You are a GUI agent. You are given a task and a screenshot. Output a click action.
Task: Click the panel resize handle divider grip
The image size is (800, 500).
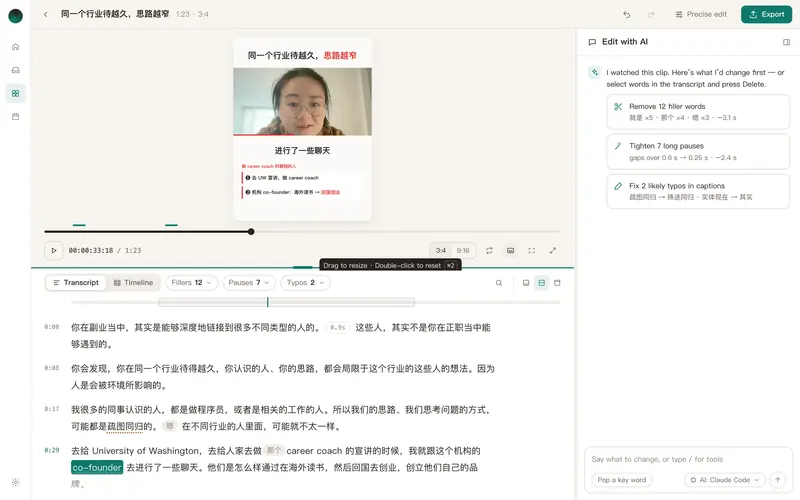303,267
